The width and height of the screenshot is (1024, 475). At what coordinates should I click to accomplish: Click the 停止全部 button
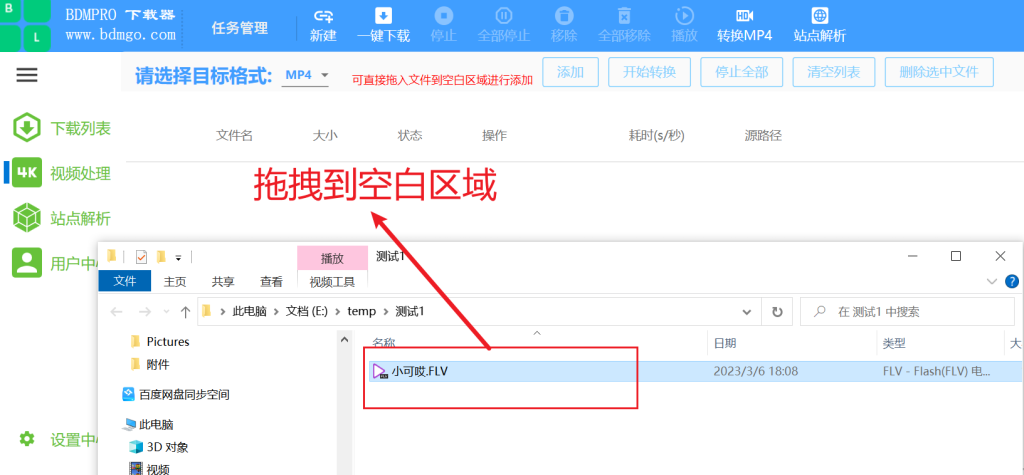pyautogui.click(x=741, y=72)
